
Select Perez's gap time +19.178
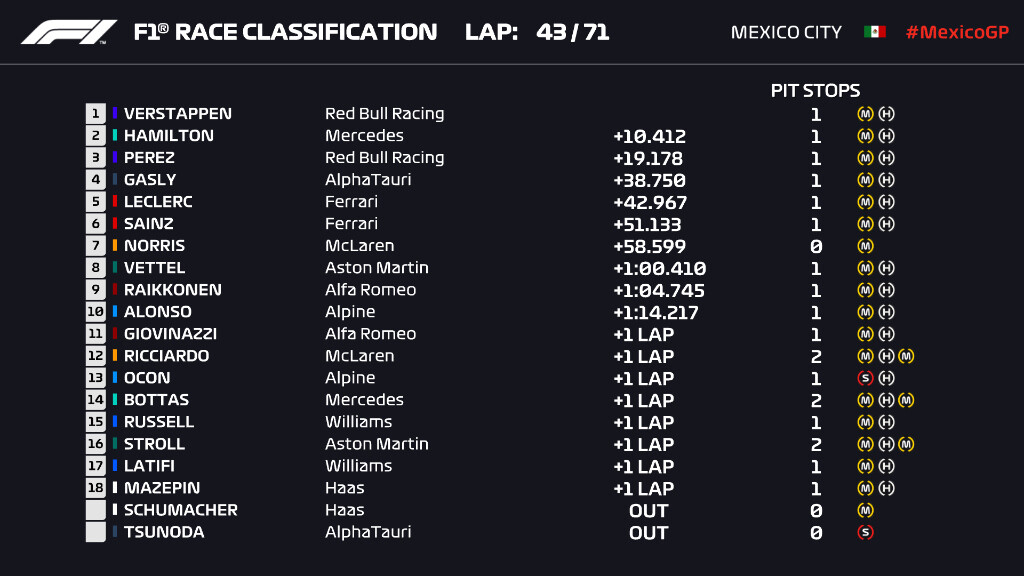coord(648,159)
